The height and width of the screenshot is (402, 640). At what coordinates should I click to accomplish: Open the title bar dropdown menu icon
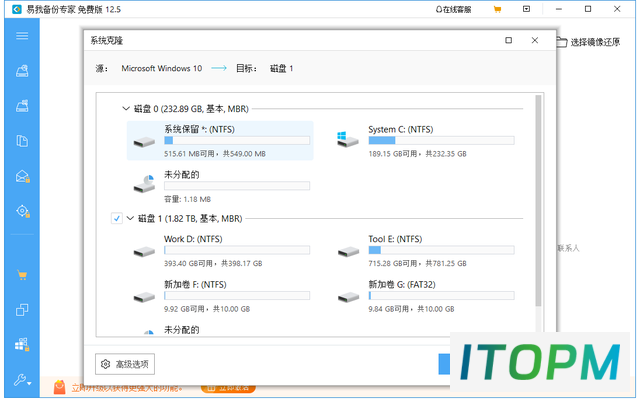point(527,9)
